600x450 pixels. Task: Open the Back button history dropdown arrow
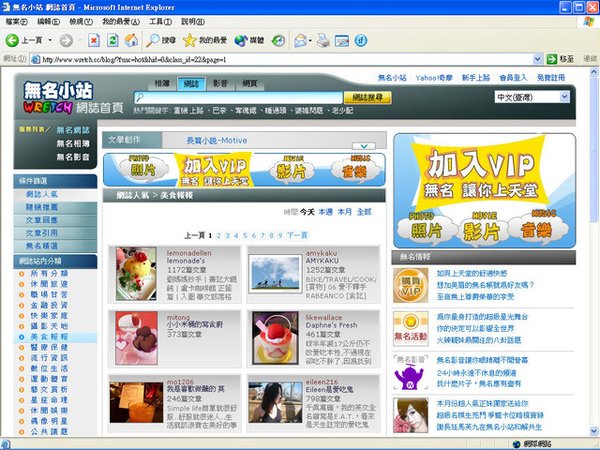[50, 40]
